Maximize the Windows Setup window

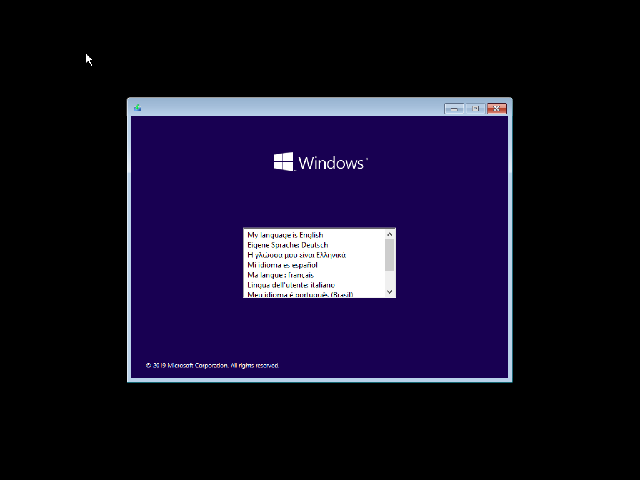click(476, 109)
